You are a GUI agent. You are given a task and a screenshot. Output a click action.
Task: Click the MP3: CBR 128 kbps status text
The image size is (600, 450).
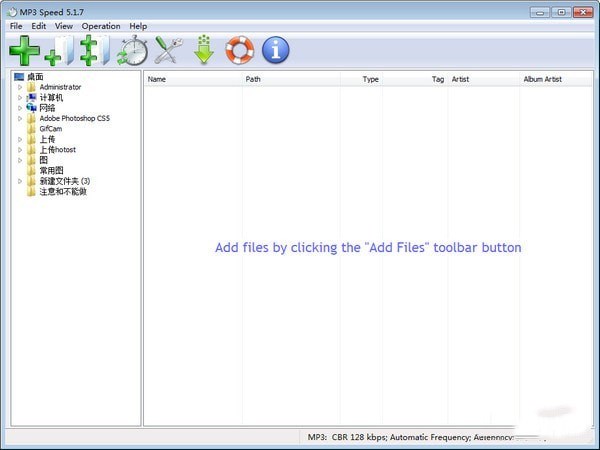[x=411, y=437]
